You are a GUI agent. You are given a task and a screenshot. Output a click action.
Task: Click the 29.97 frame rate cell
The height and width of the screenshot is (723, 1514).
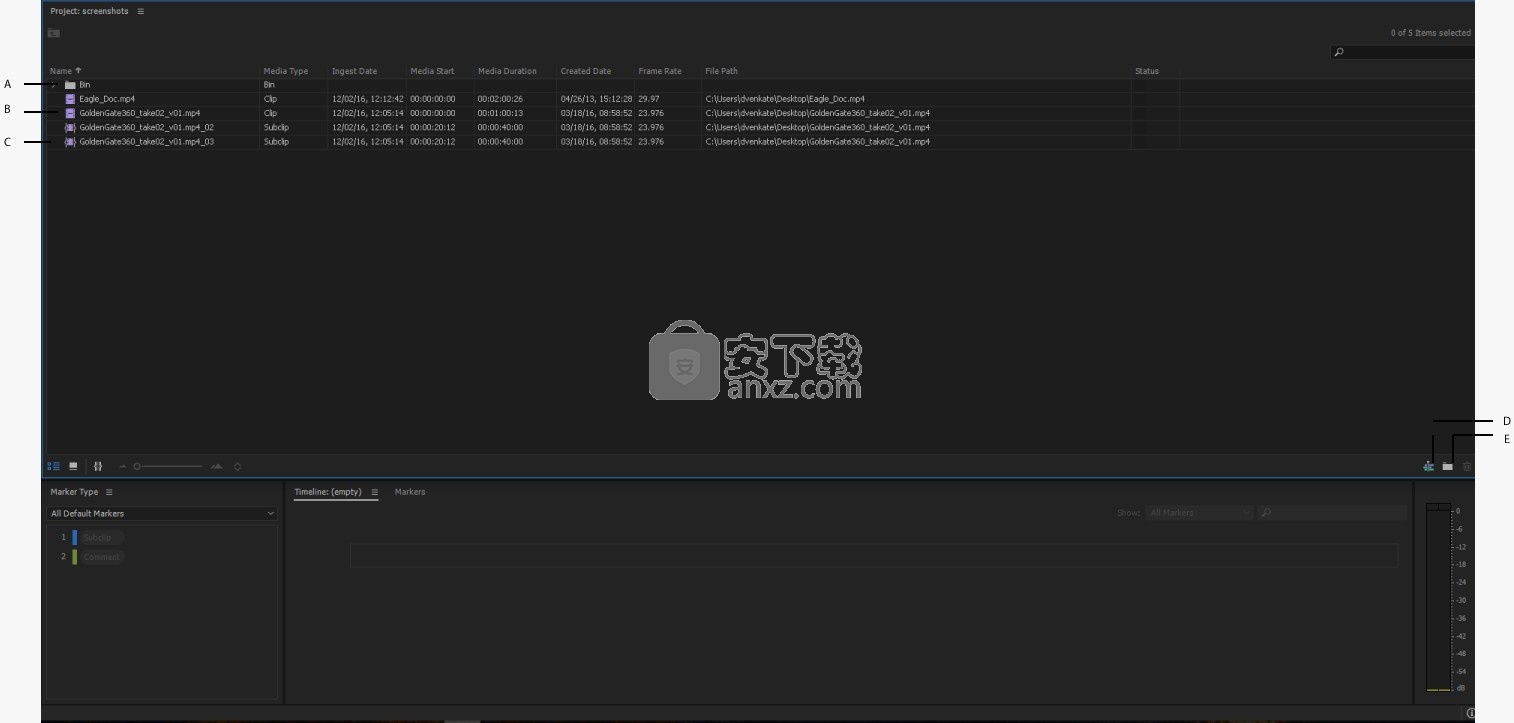(649, 99)
